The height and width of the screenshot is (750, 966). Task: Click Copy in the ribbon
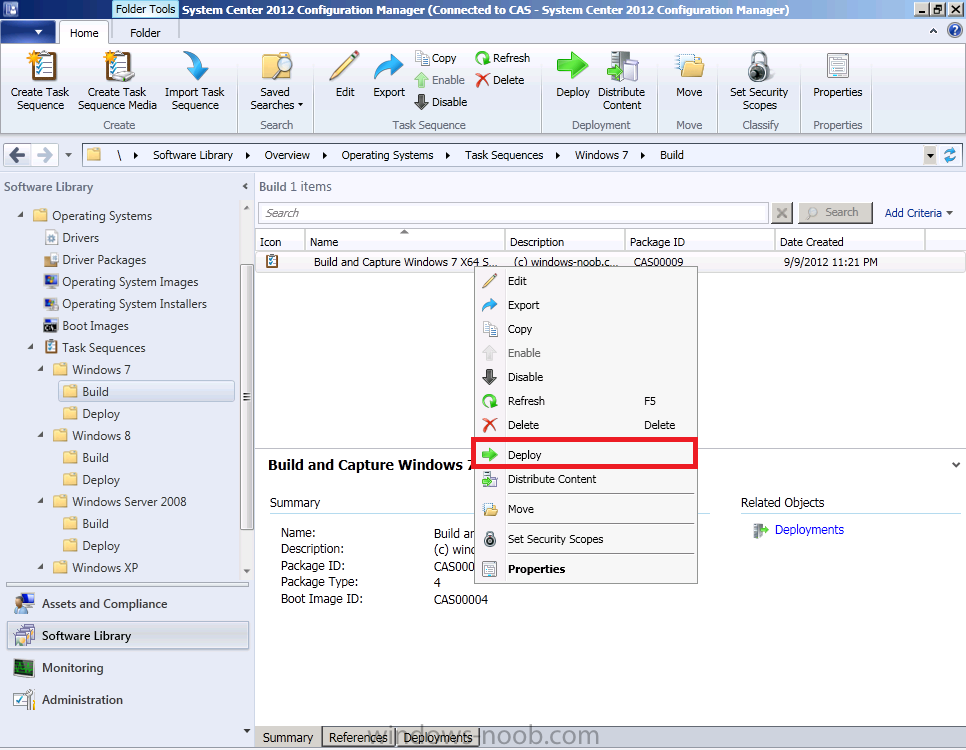(436, 58)
